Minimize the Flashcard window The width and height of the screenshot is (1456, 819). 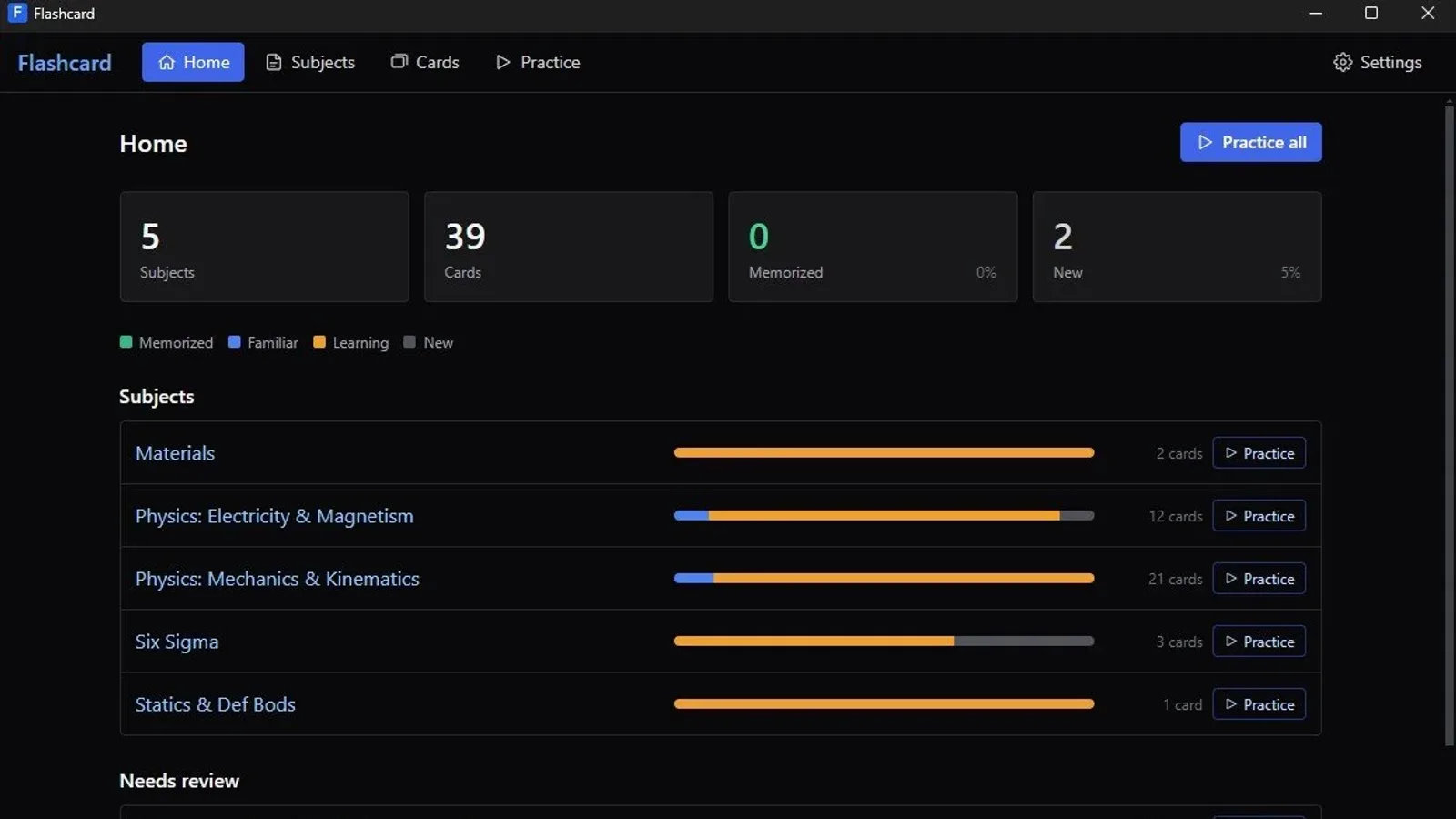[1316, 13]
